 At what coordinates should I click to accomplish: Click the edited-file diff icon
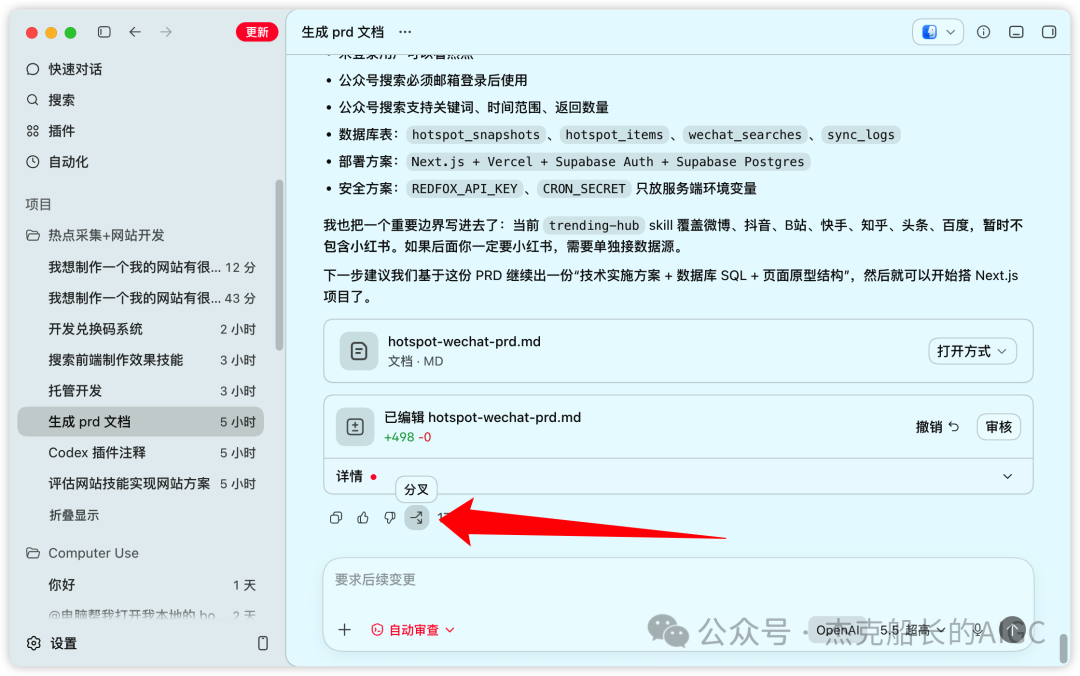point(355,427)
